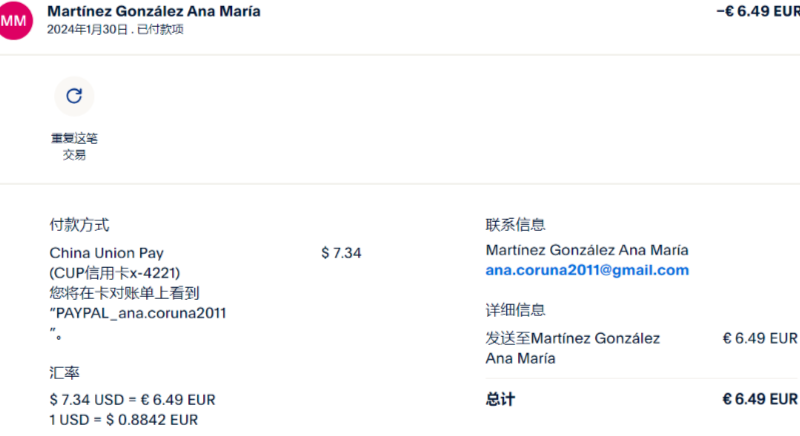Click the $ 7.34 USD = € 6.49 EUR line
Image resolution: width=800 pixels, height=436 pixels.
132,400
